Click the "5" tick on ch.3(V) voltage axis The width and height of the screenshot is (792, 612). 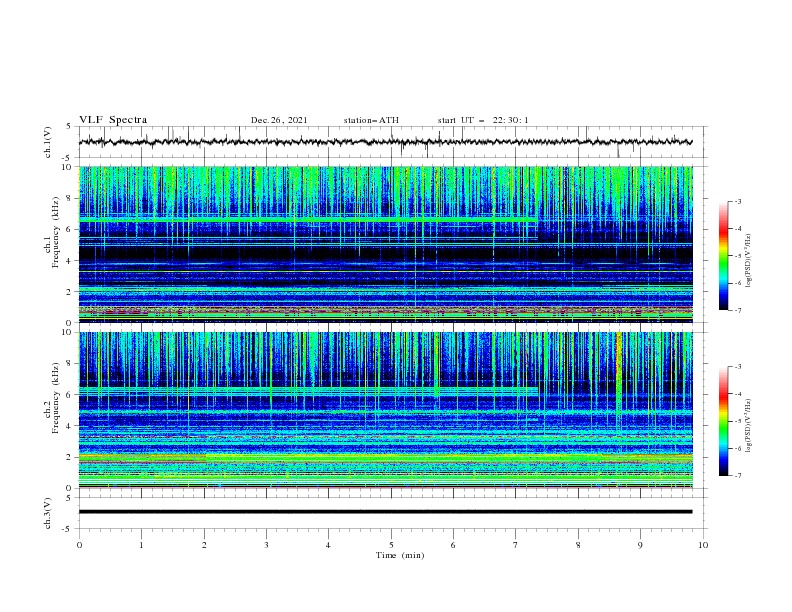(x=69, y=497)
